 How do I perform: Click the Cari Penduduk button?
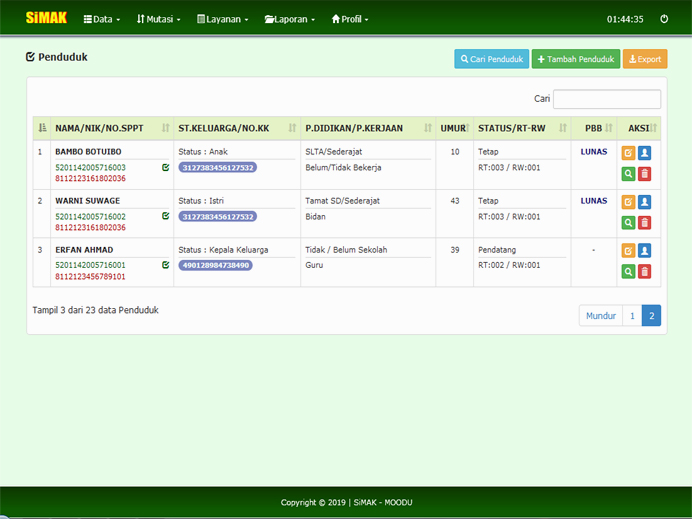pyautogui.click(x=491, y=59)
